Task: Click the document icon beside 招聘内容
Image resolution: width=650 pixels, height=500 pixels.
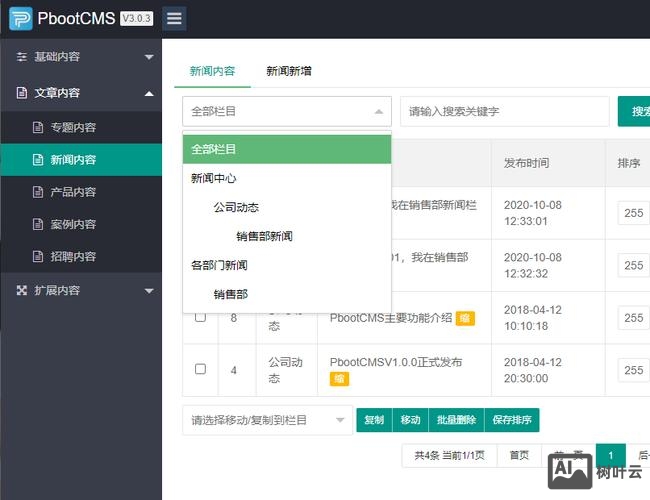Action: 38,257
